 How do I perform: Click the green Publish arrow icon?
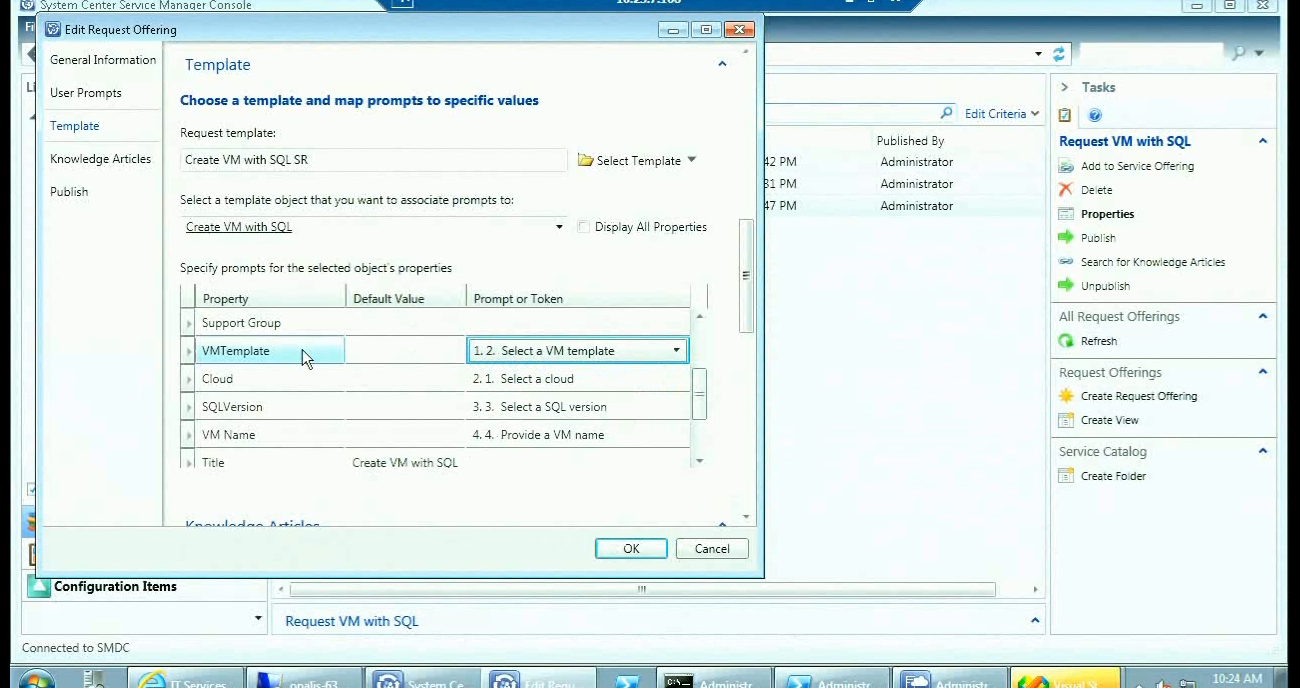tap(1065, 238)
